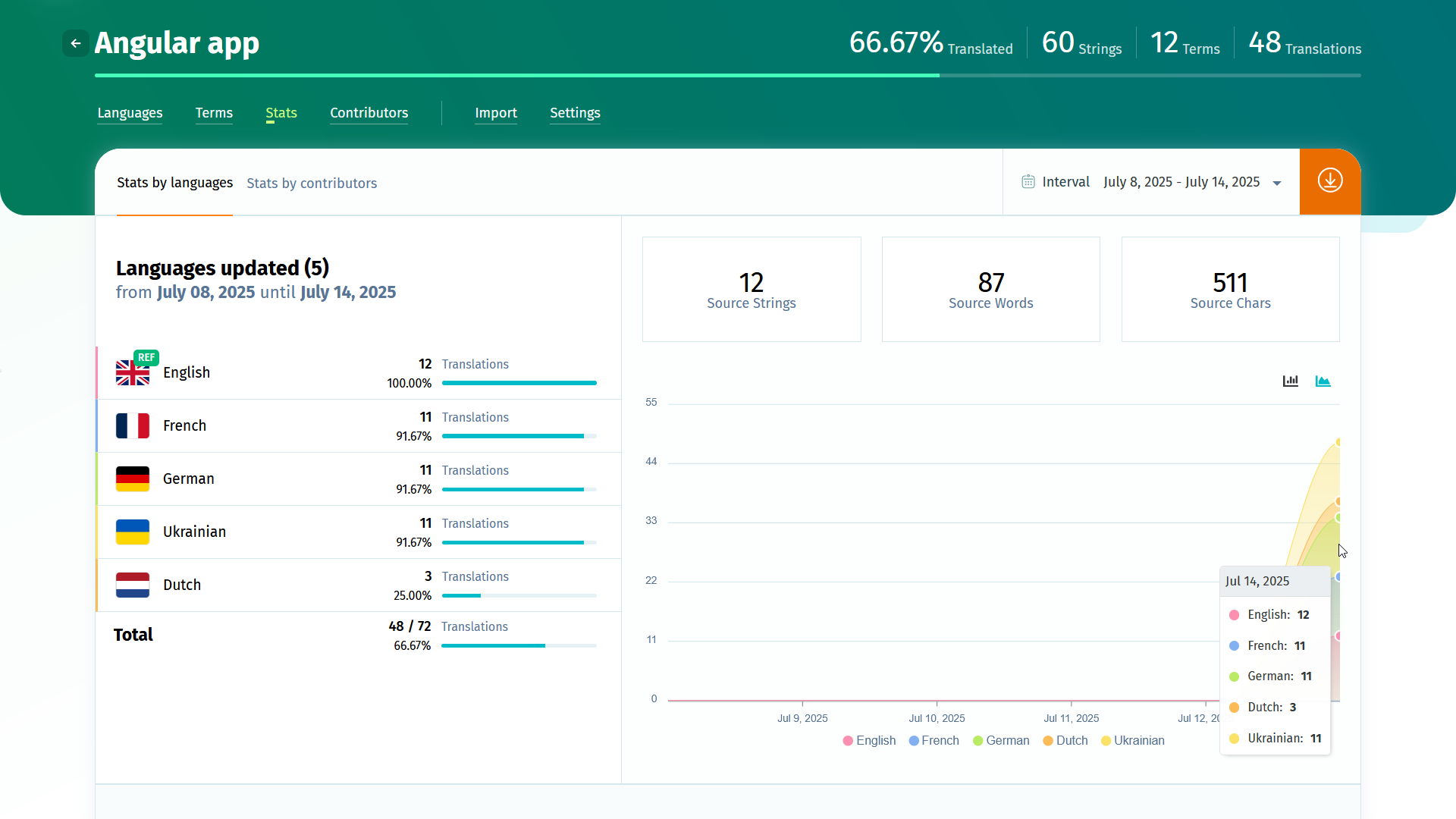Image resolution: width=1456 pixels, height=819 pixels.
Task: Switch to Stats by contributors
Action: [312, 184]
